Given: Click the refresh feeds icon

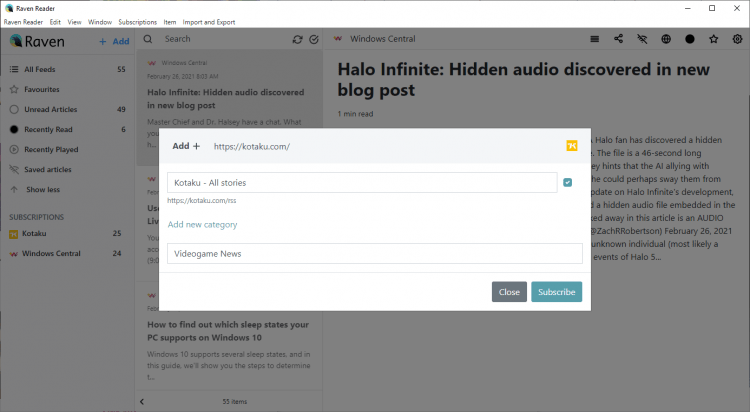Looking at the screenshot, I should [297, 39].
